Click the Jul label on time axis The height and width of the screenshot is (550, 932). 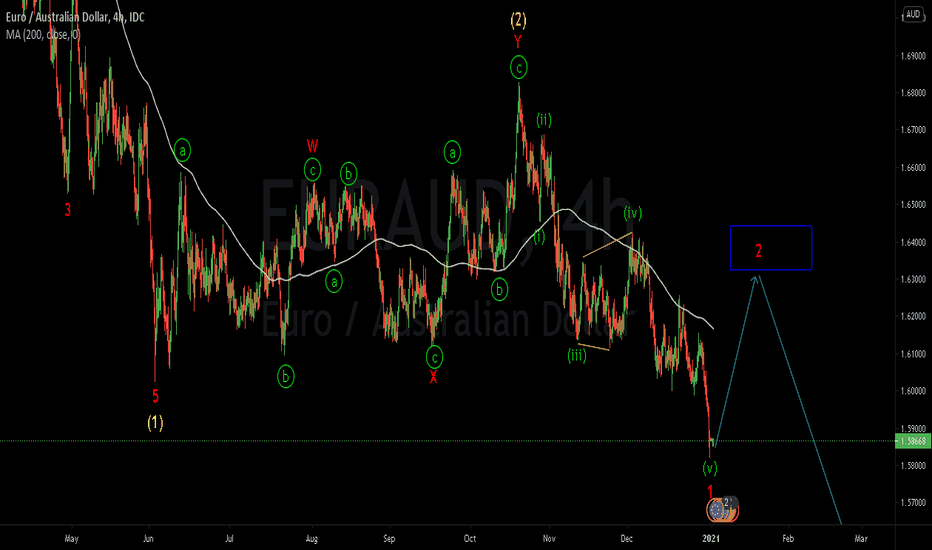(229, 539)
